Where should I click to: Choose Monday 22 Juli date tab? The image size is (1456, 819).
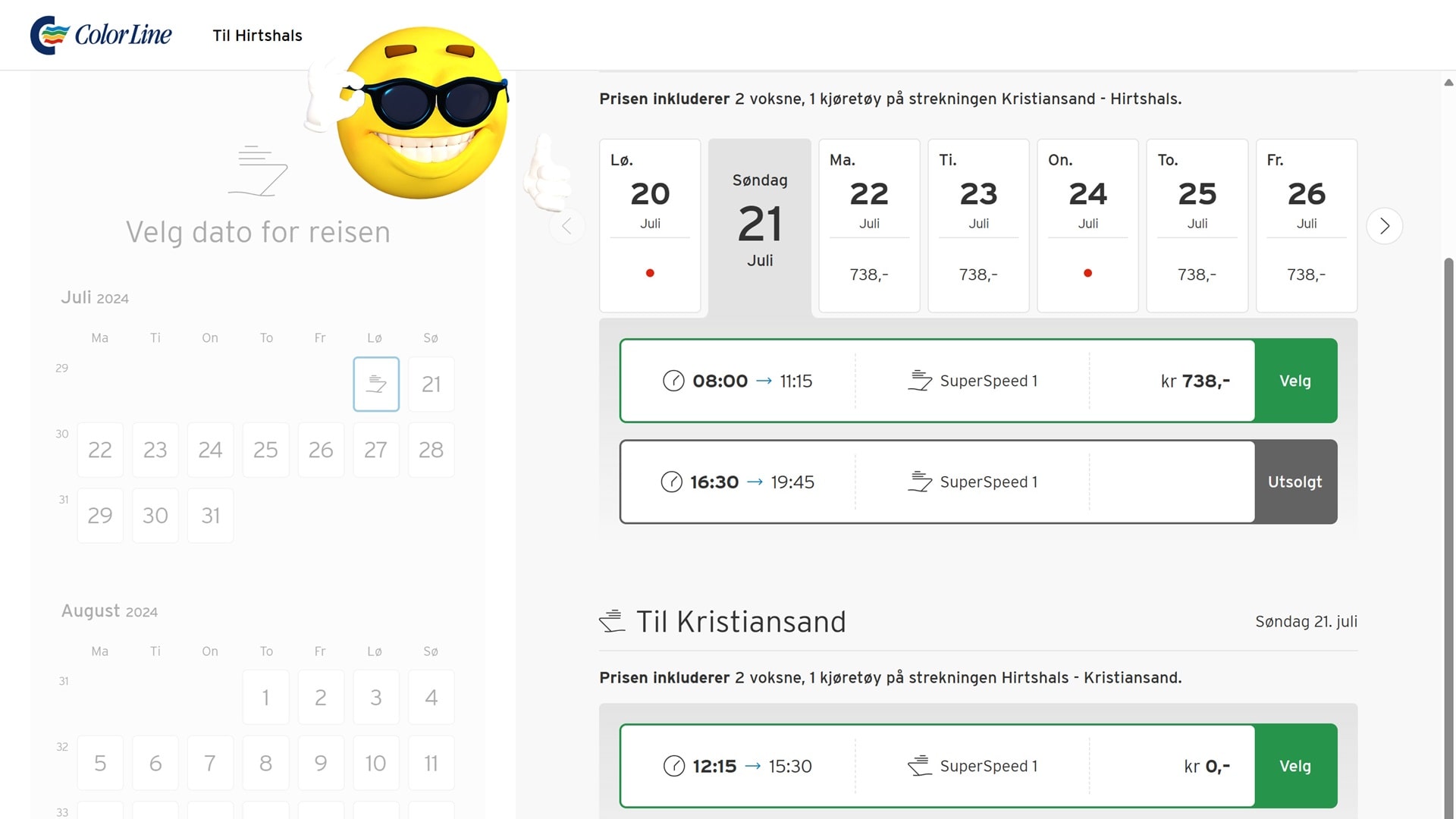(869, 225)
